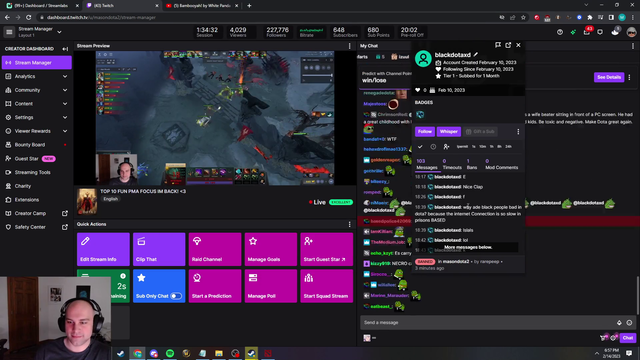Click the Clip That quick action
640x360 pixels.
pyautogui.click(x=159, y=249)
